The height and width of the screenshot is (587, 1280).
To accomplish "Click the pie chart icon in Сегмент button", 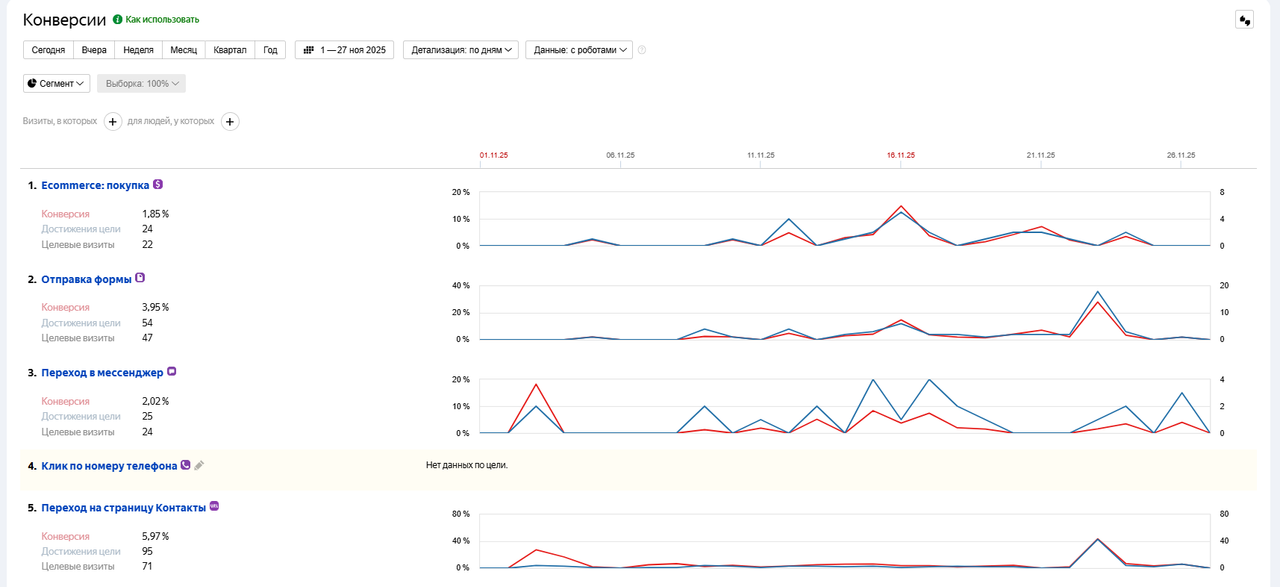I will (x=32, y=84).
